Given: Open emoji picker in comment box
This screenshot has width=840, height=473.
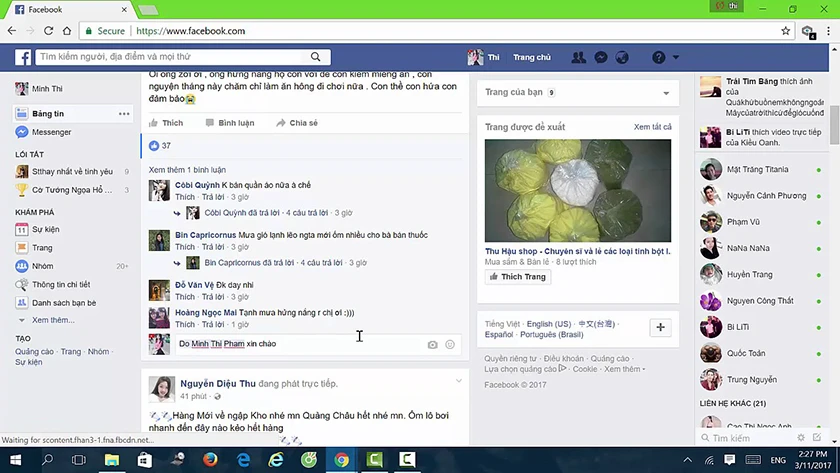Looking at the screenshot, I should point(450,344).
